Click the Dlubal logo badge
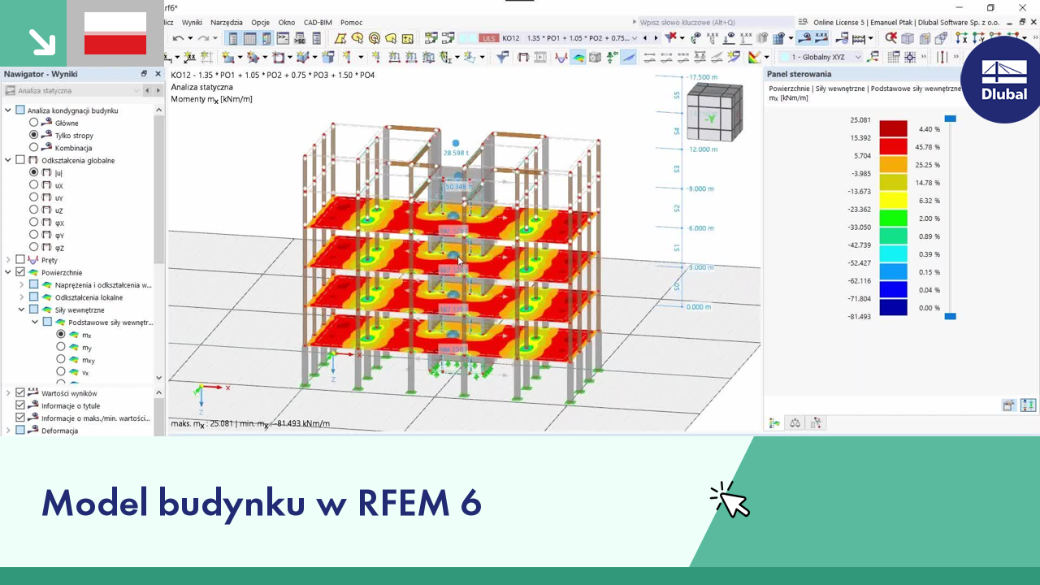This screenshot has height=585, width=1040. (x=1003, y=81)
